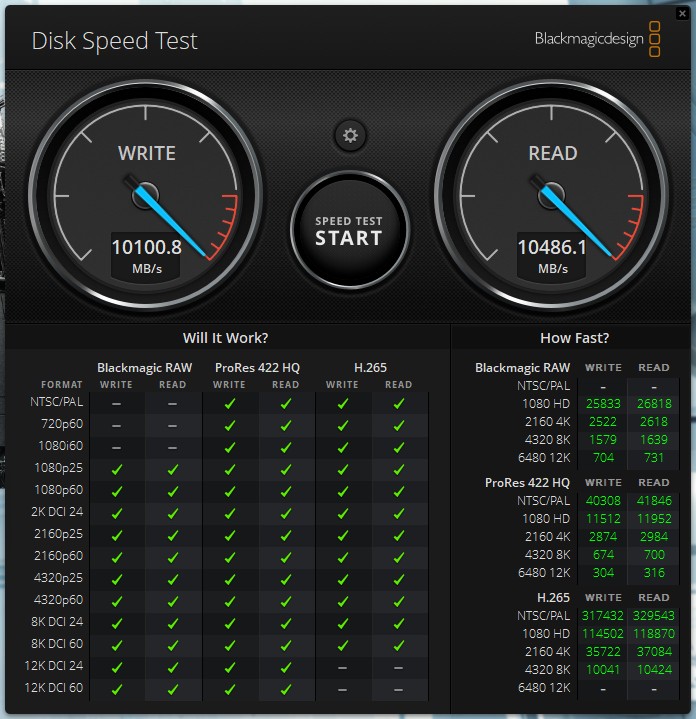Click the ProRes 422 HQ 1080 HD read value 11952
Image resolution: width=696 pixels, height=719 pixels.
[654, 518]
